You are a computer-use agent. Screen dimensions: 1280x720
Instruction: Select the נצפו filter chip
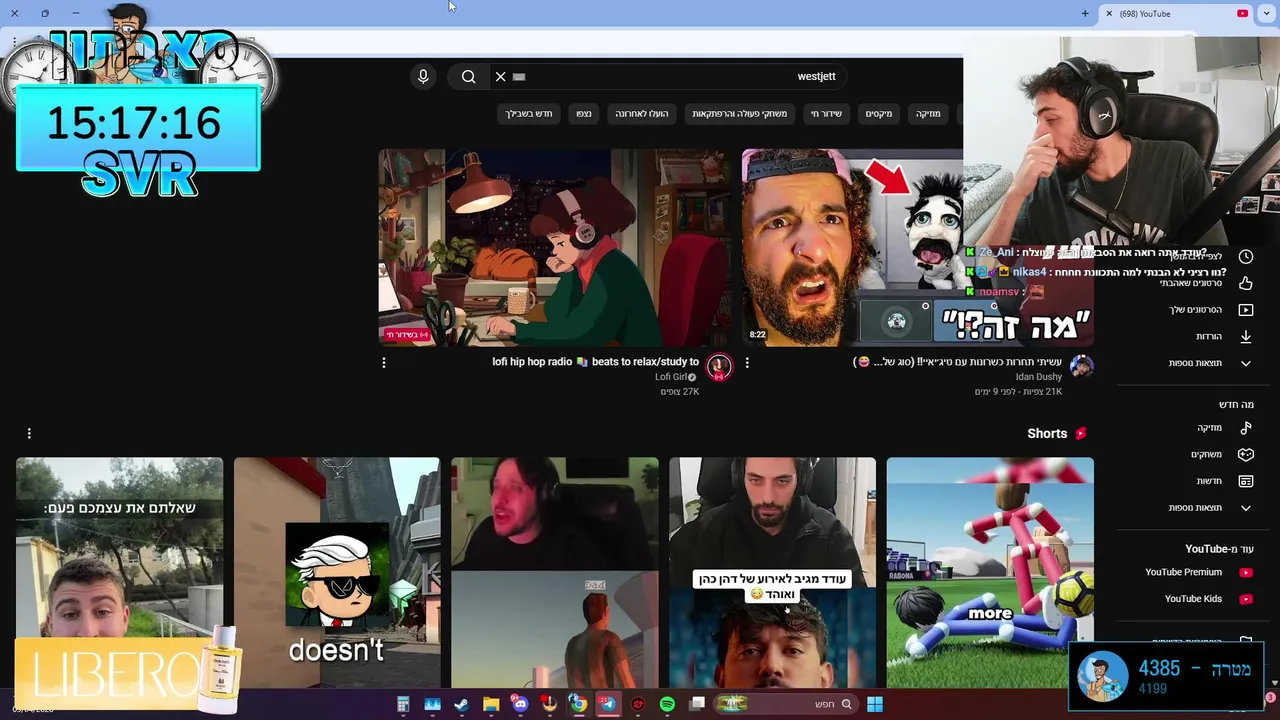click(x=584, y=114)
